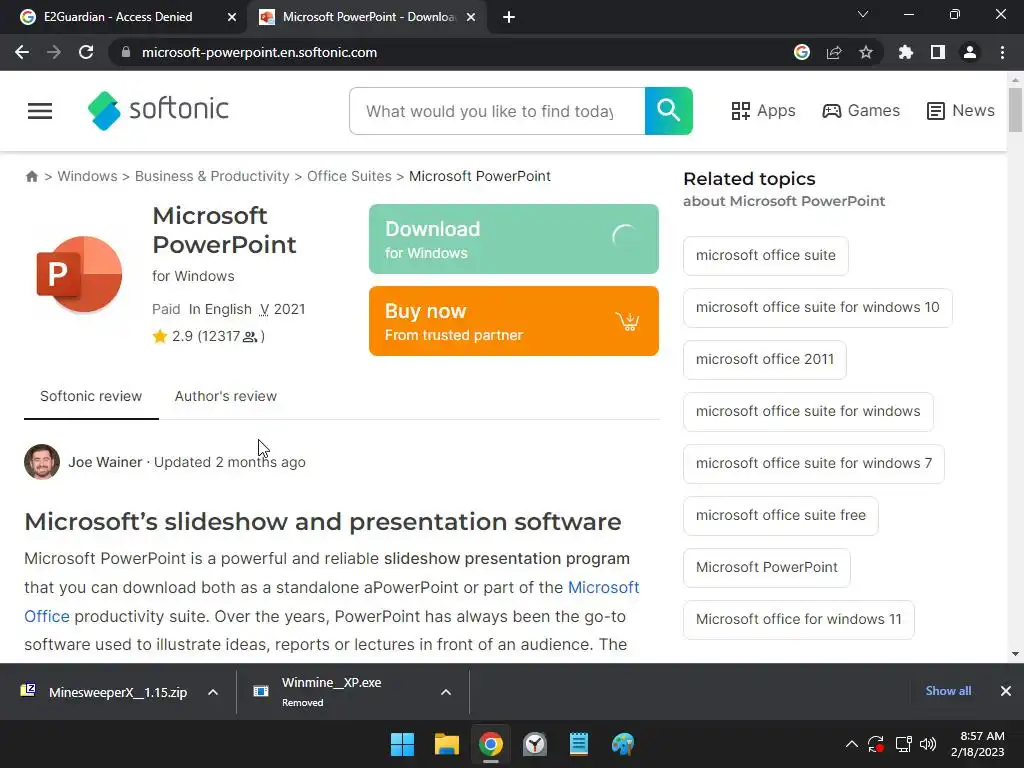This screenshot has width=1024, height=768.
Task: Click the Office Suites breadcrumb link
Action: click(349, 176)
